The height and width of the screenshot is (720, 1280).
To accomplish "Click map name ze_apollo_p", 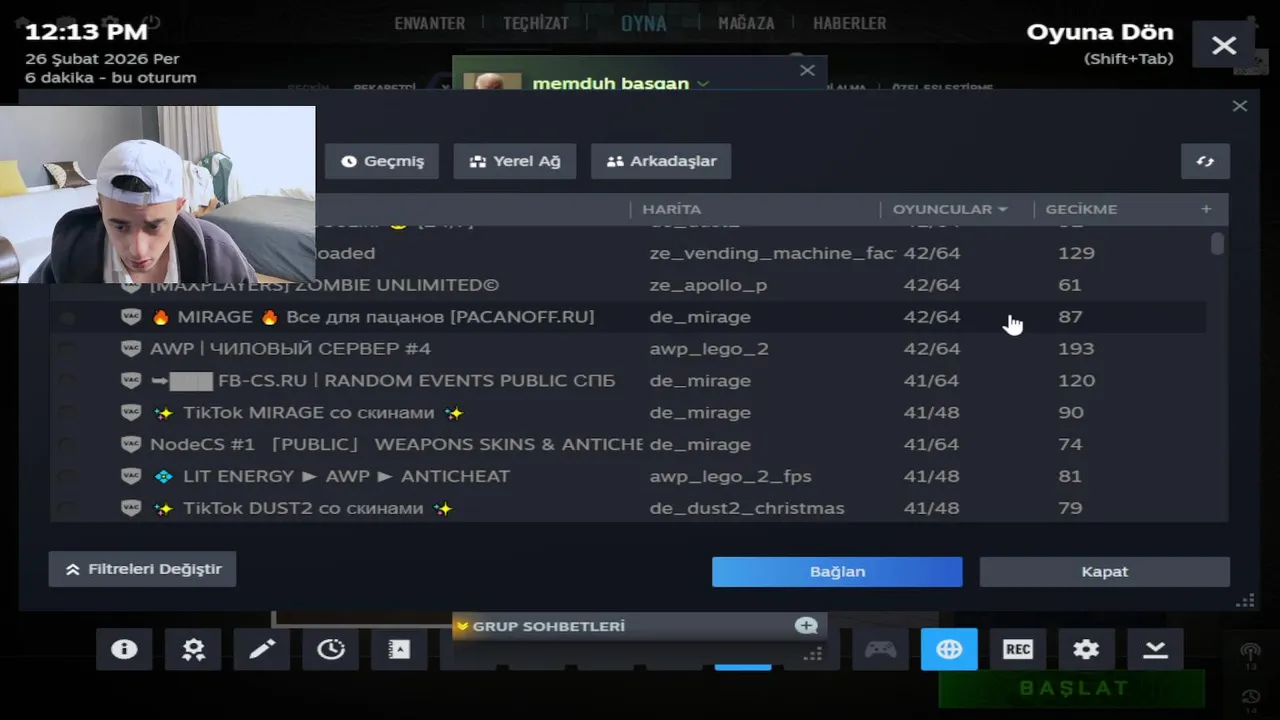I will click(708, 285).
